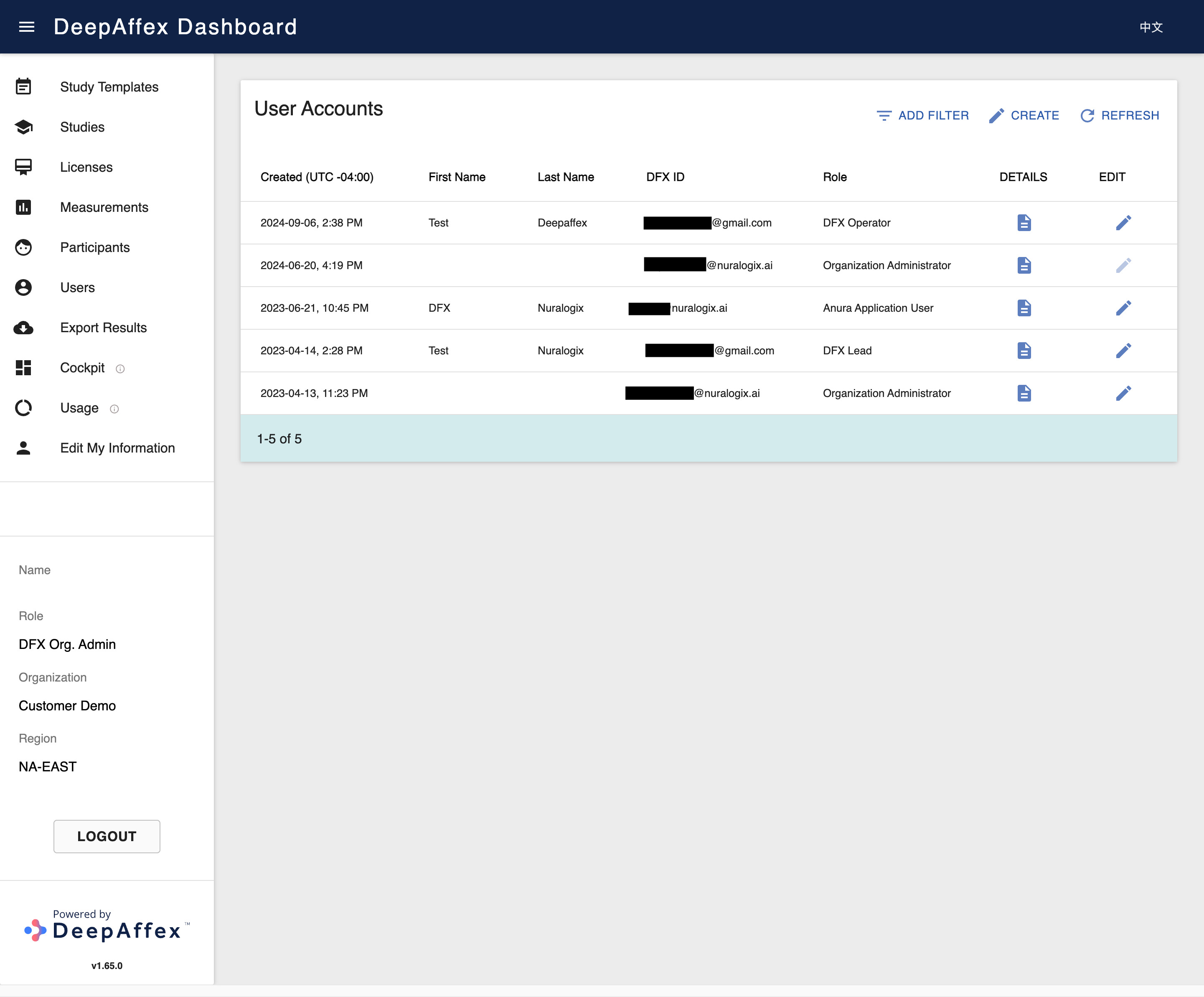Go to Studies

click(x=82, y=127)
